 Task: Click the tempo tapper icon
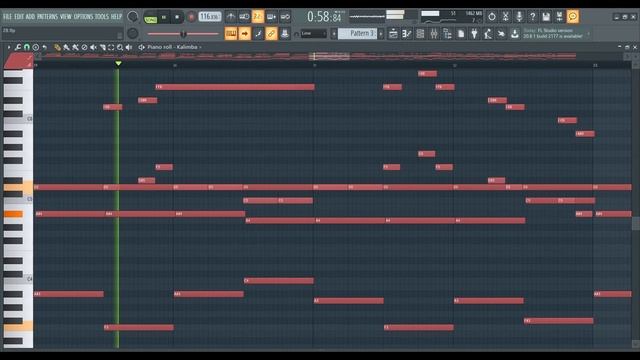(x=488, y=33)
